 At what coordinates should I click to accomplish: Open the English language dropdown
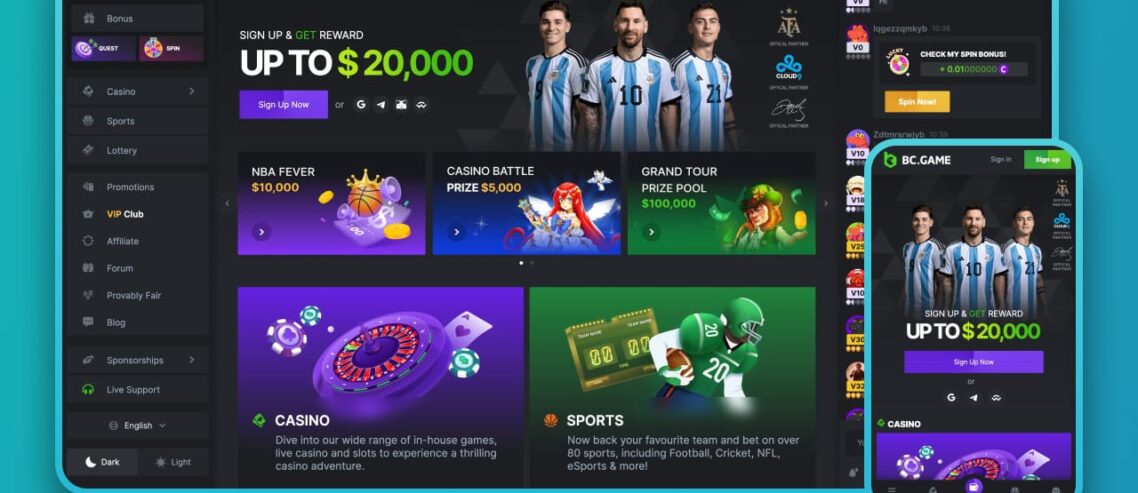point(137,425)
